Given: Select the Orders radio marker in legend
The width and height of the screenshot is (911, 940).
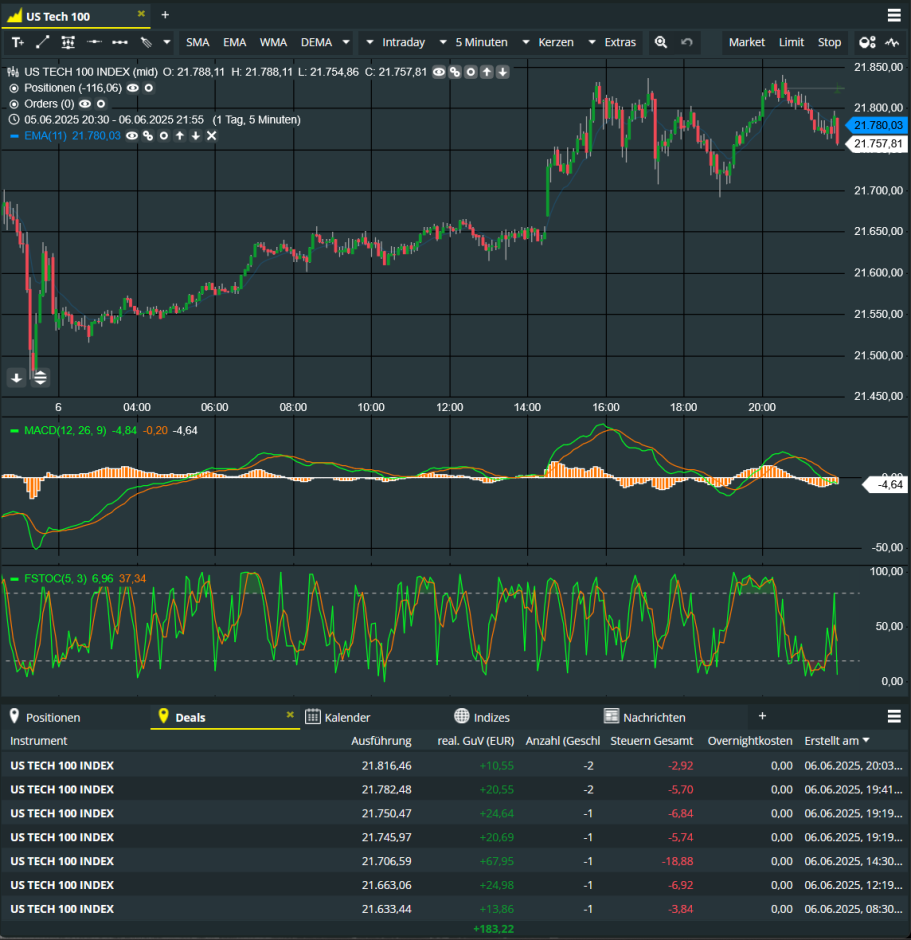Looking at the screenshot, I should pos(14,104).
